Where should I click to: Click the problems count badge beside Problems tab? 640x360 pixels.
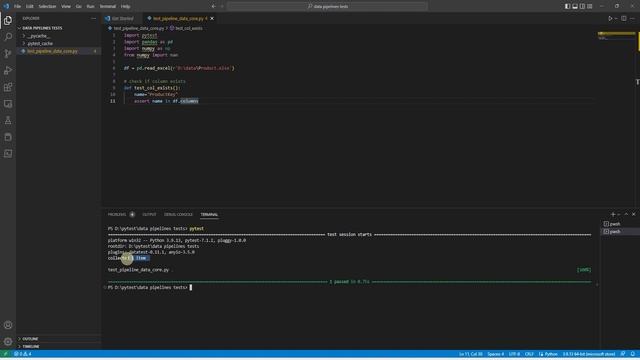coord(132,214)
